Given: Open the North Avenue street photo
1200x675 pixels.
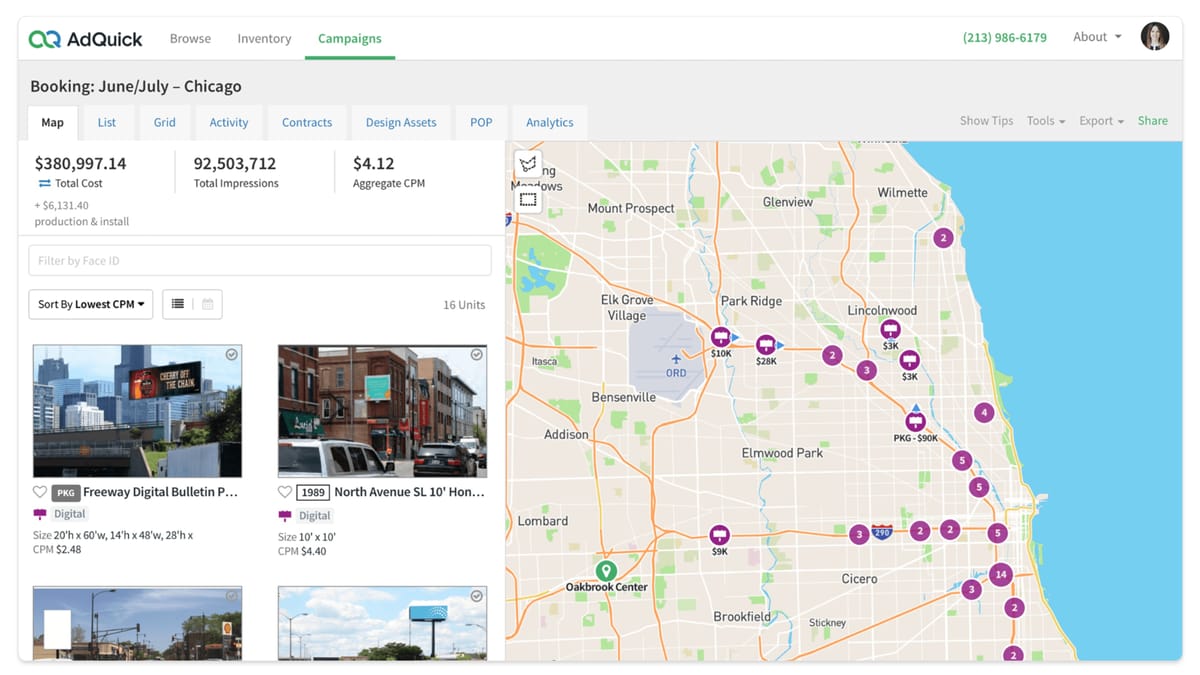Looking at the screenshot, I should point(382,412).
